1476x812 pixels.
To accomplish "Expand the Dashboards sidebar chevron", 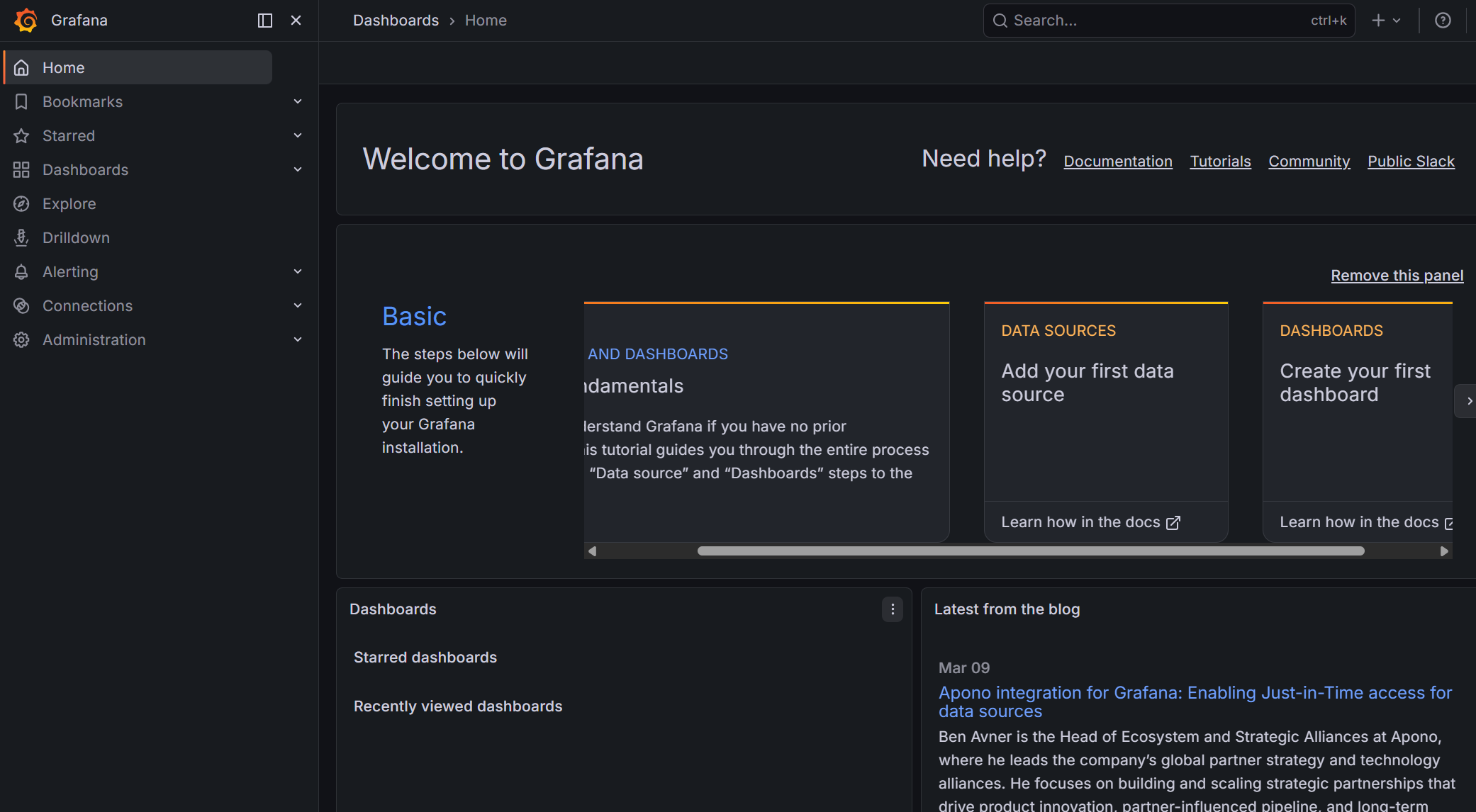I will point(298,170).
